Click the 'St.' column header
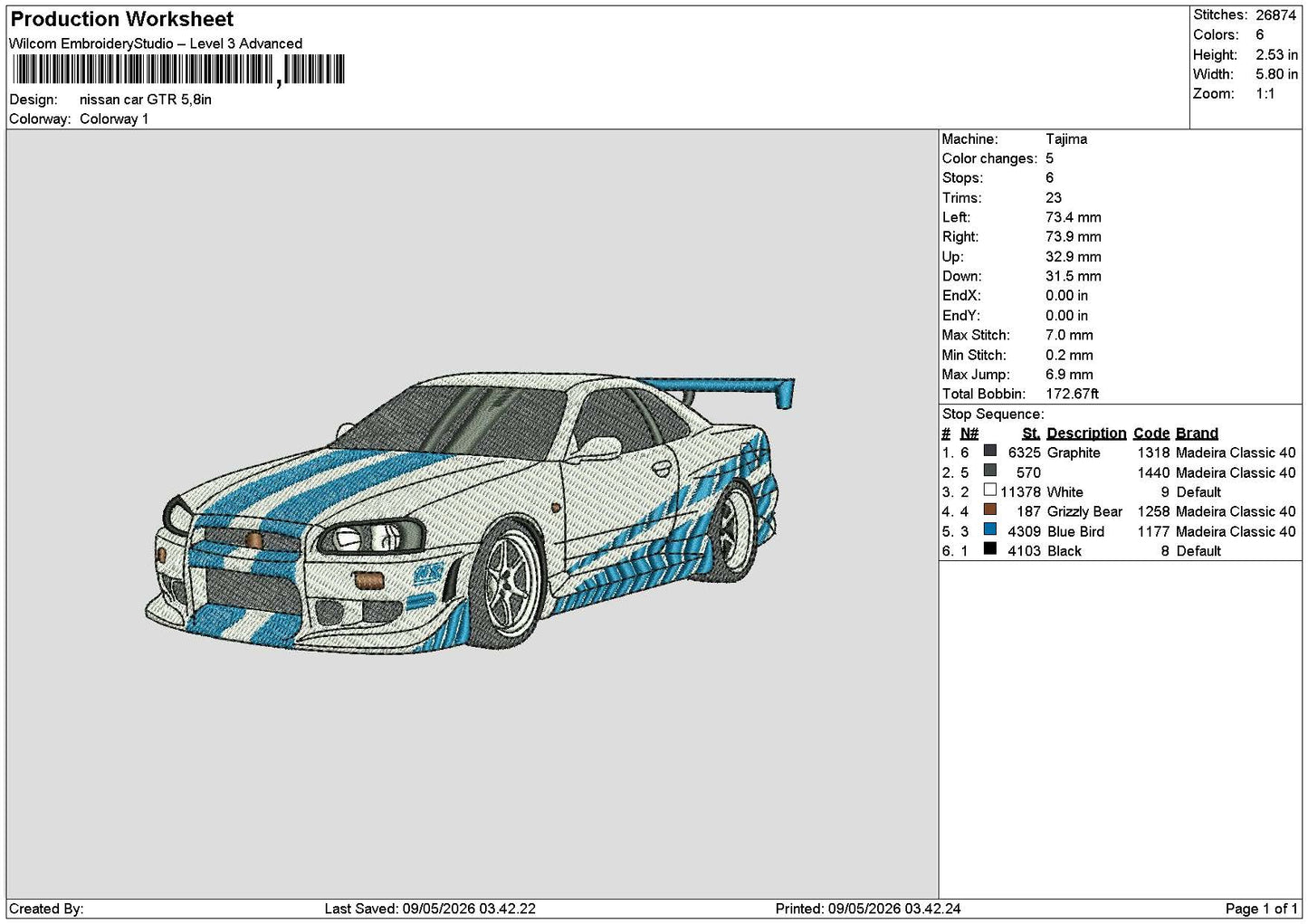Viewport: 1308px width, 924px height. (1031, 433)
